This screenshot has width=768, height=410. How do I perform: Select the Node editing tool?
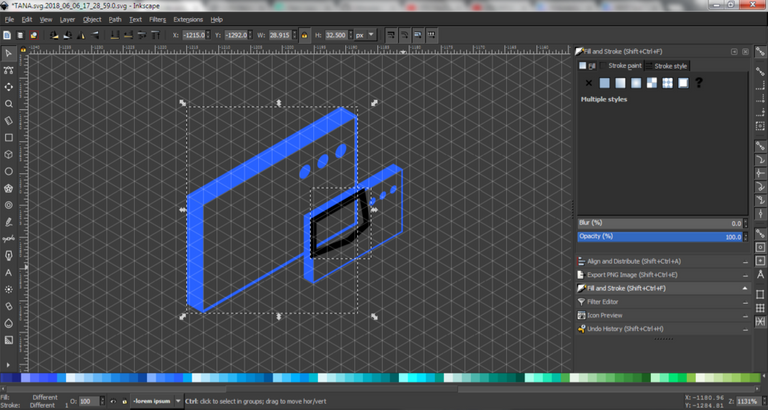[8, 69]
